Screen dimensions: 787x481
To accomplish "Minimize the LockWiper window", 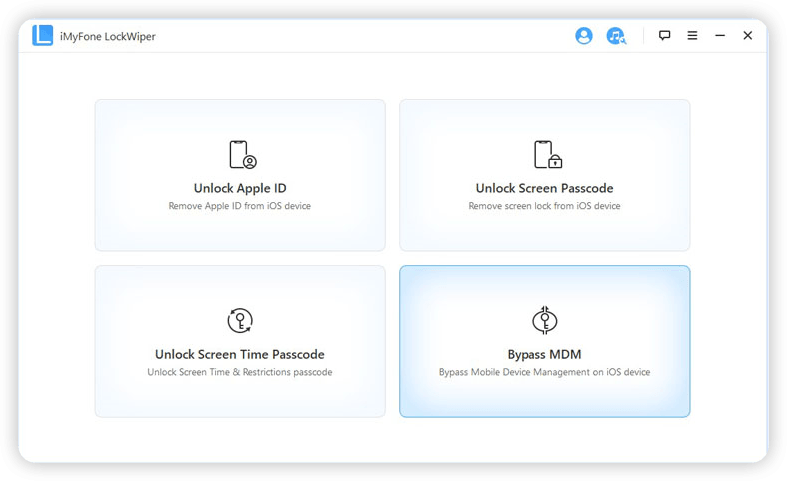I will [720, 36].
